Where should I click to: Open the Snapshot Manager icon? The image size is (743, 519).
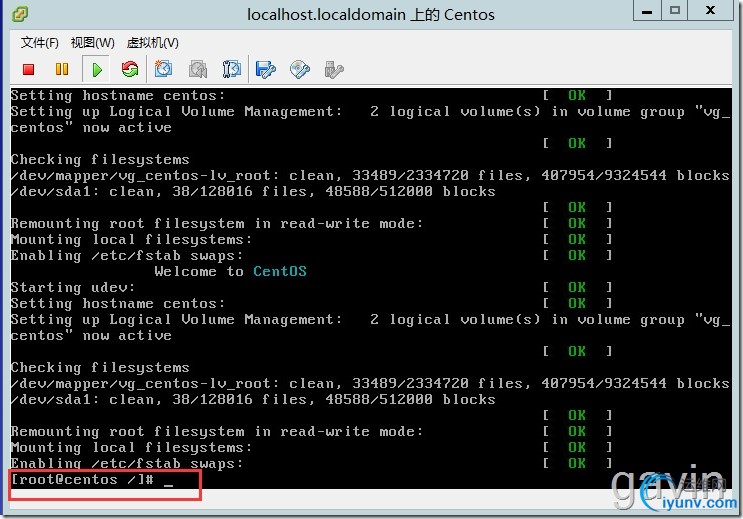232,69
